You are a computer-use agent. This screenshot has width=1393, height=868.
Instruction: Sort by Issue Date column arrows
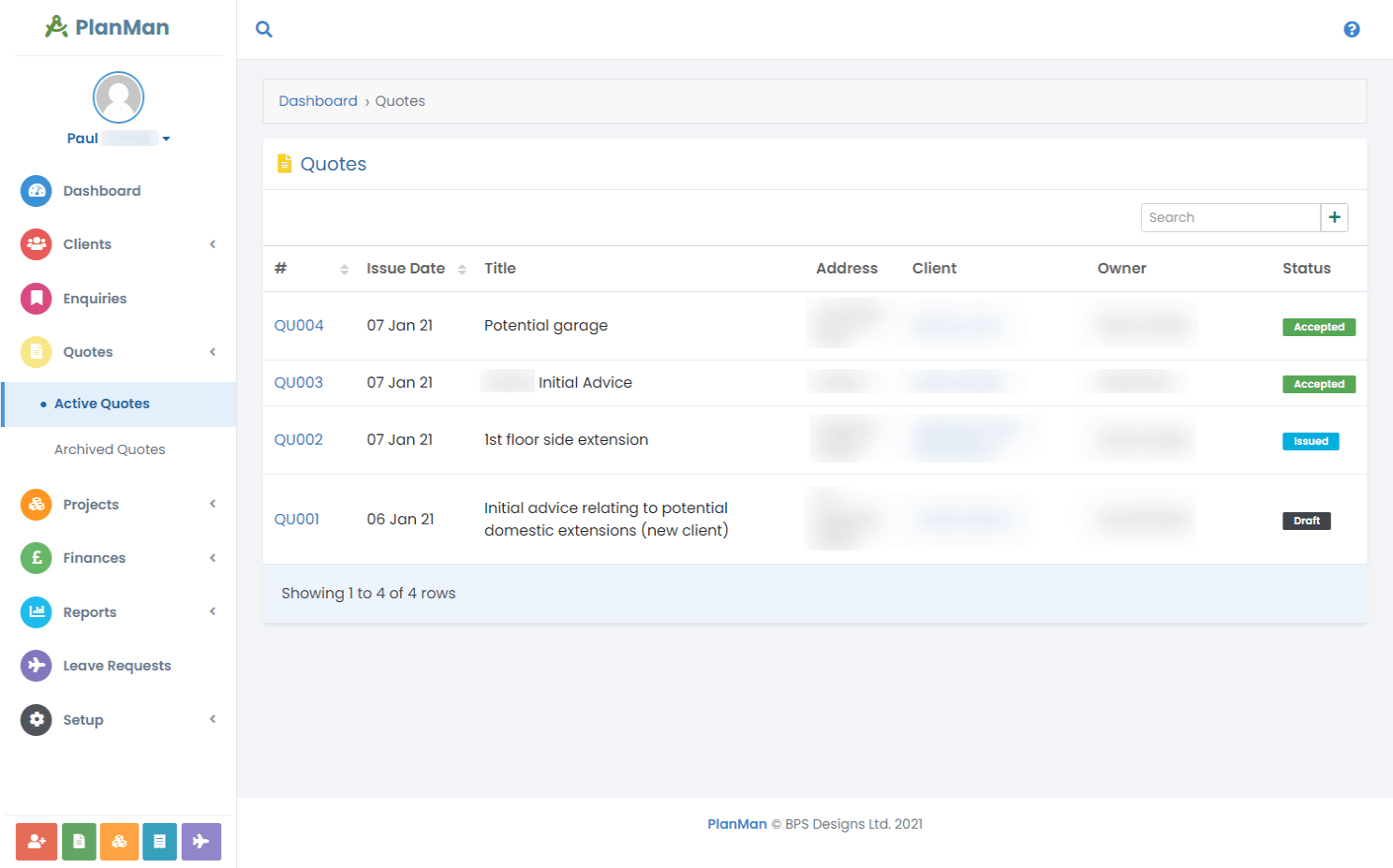[x=462, y=270]
